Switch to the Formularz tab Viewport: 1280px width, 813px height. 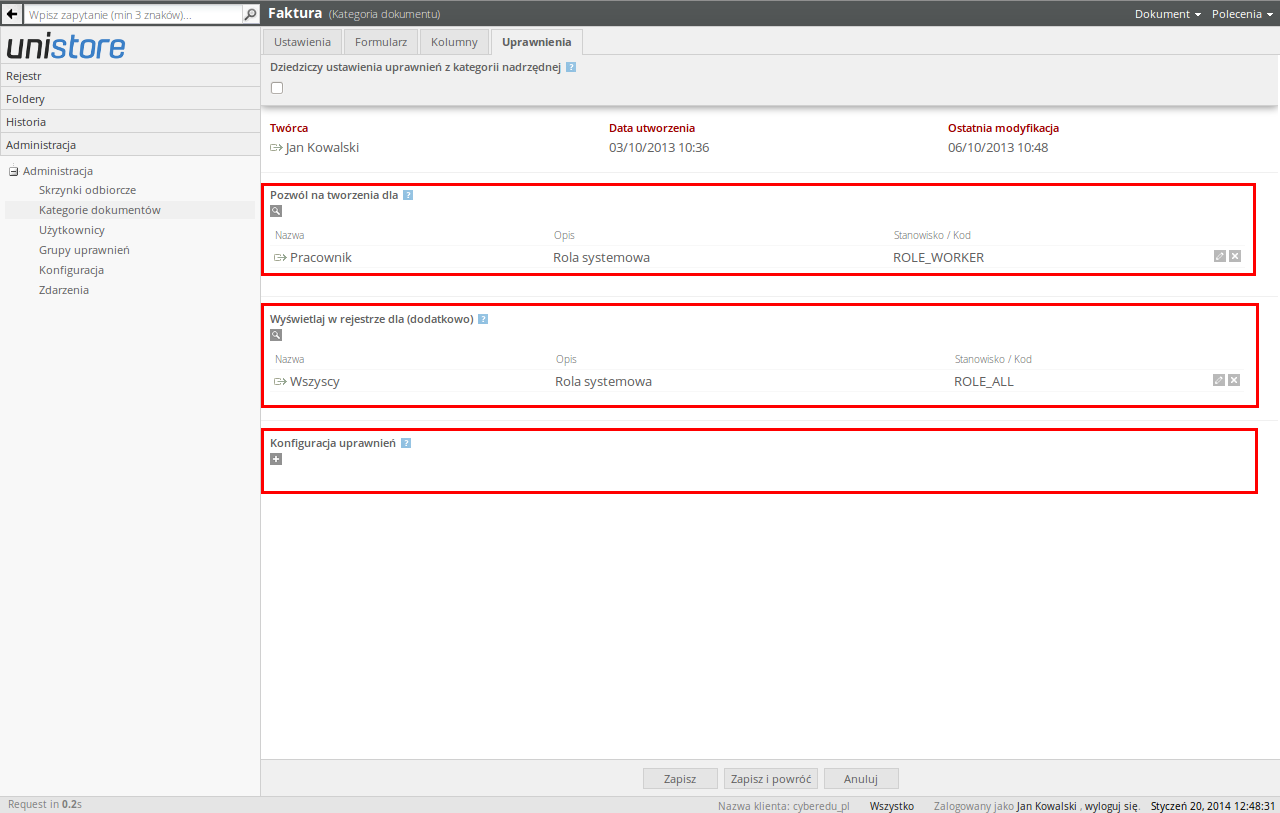[381, 42]
